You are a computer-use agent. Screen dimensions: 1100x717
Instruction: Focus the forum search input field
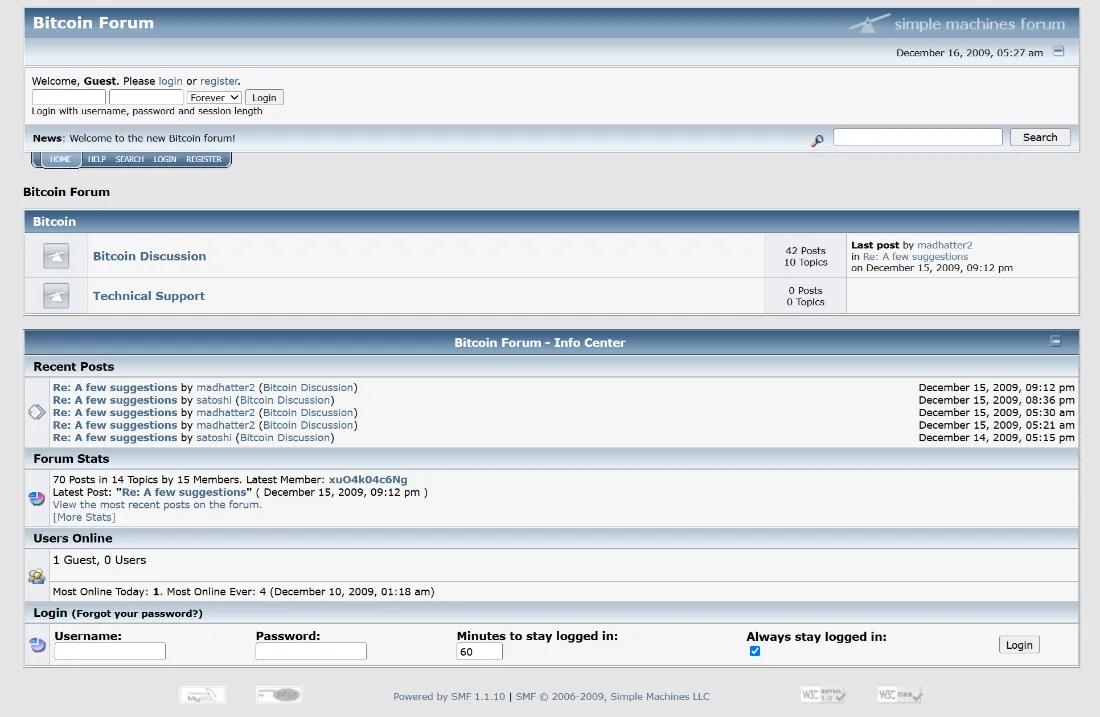918,137
